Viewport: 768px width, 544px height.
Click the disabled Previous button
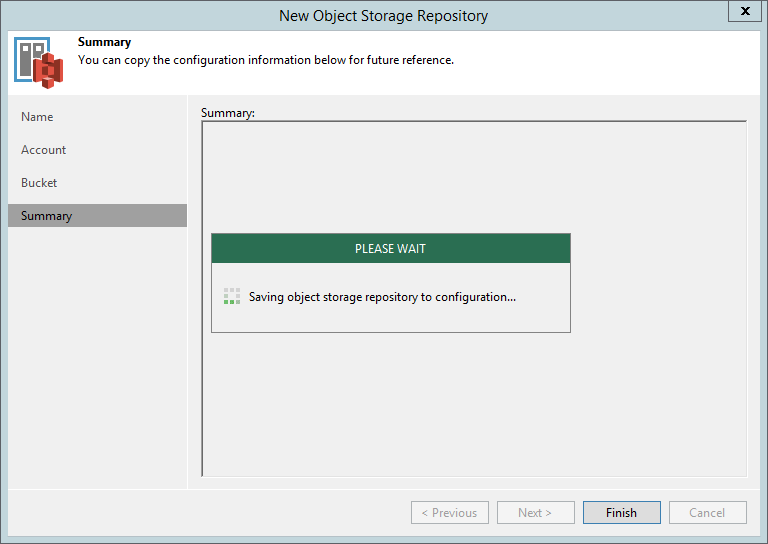pyautogui.click(x=450, y=512)
